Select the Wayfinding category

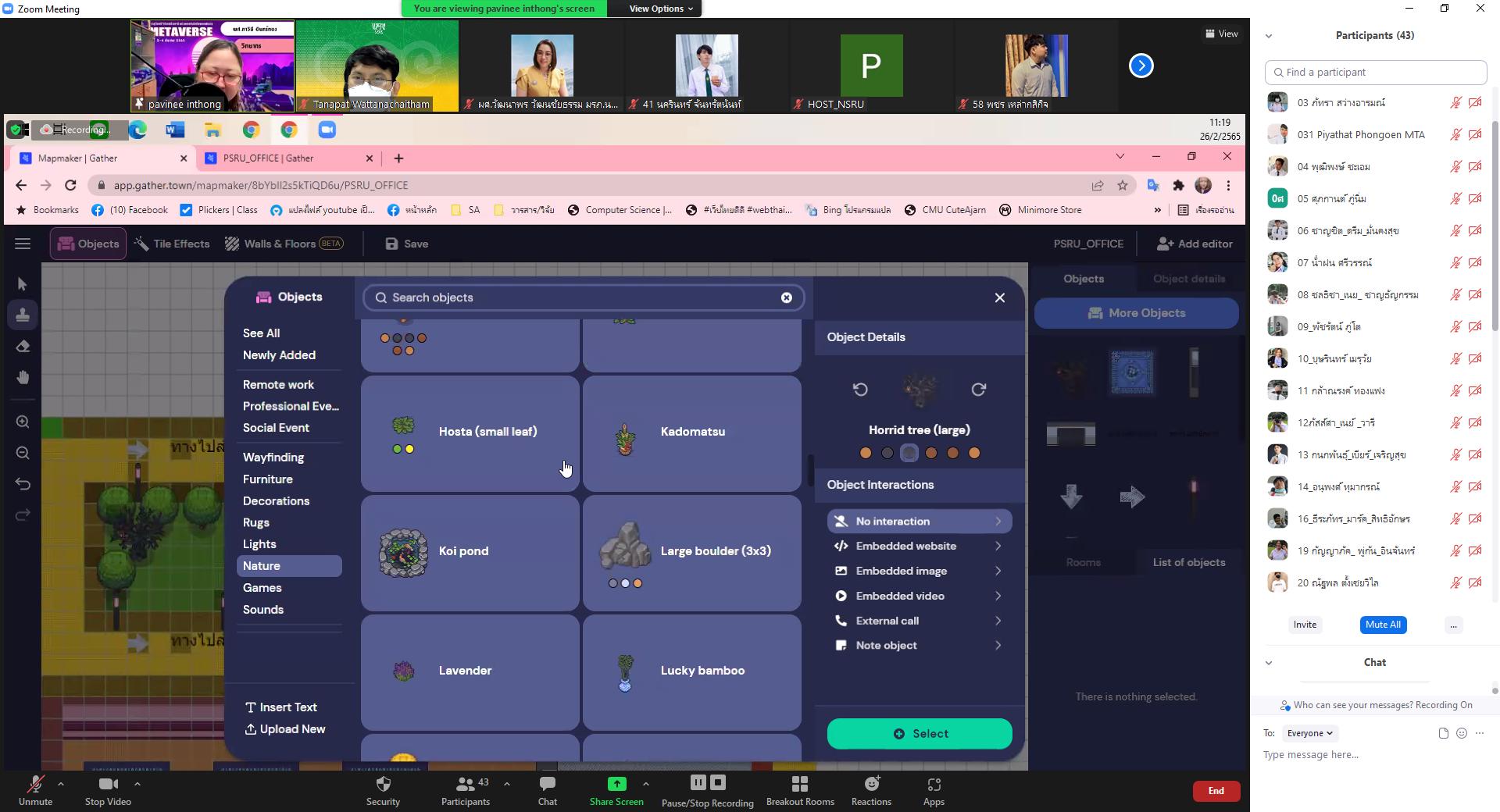coord(273,458)
